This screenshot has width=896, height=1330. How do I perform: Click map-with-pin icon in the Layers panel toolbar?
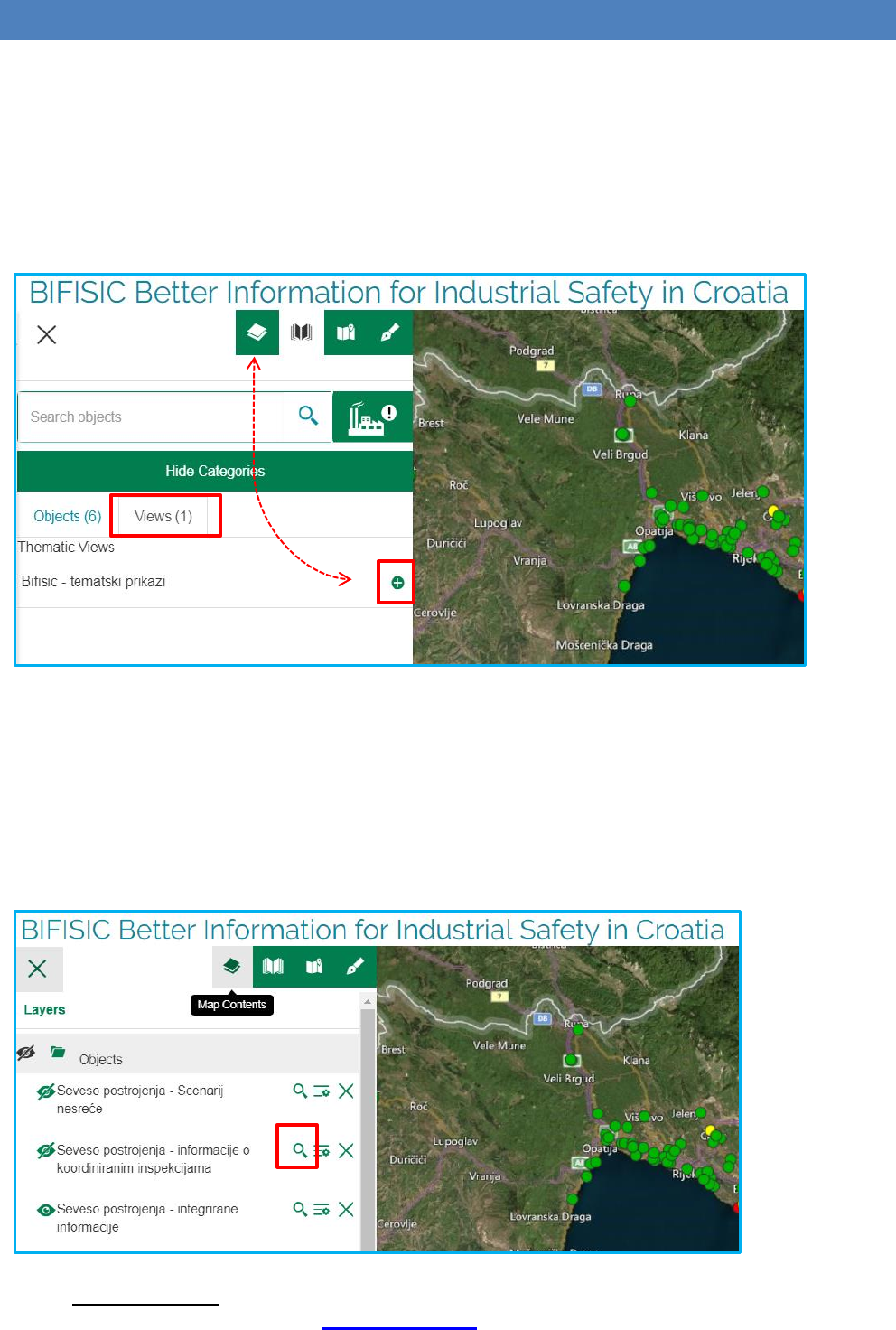(x=314, y=967)
